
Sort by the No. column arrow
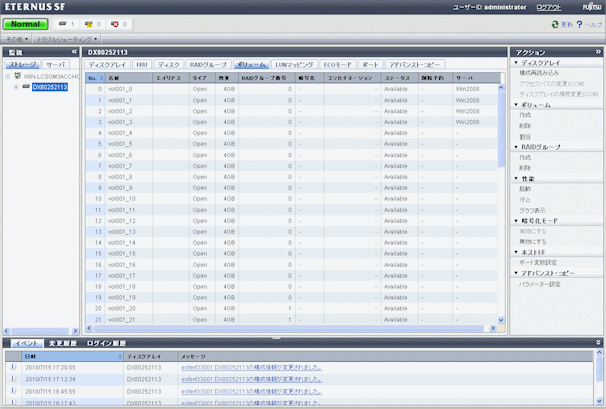(102, 78)
